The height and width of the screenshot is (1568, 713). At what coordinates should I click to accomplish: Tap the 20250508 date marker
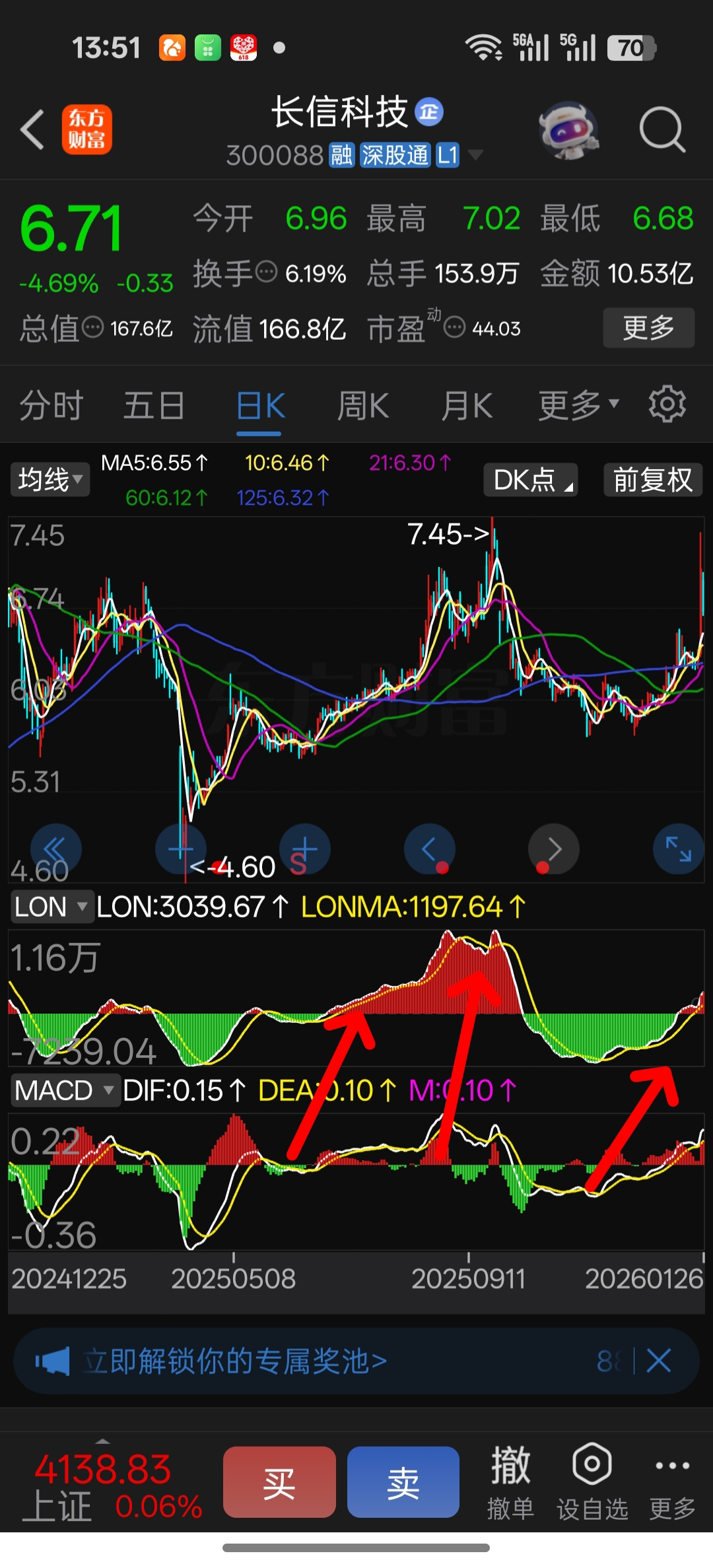coord(233,1279)
